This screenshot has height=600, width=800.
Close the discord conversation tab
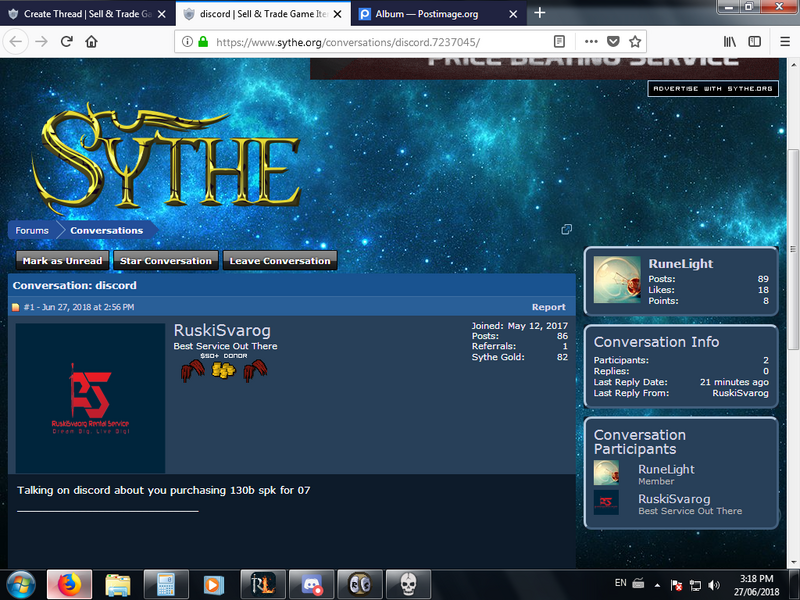(x=337, y=14)
